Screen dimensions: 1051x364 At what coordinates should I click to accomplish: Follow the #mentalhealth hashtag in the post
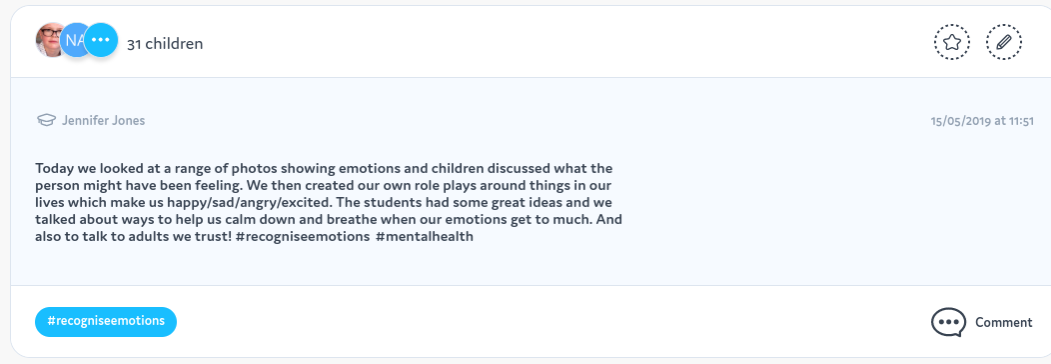[x=425, y=237]
